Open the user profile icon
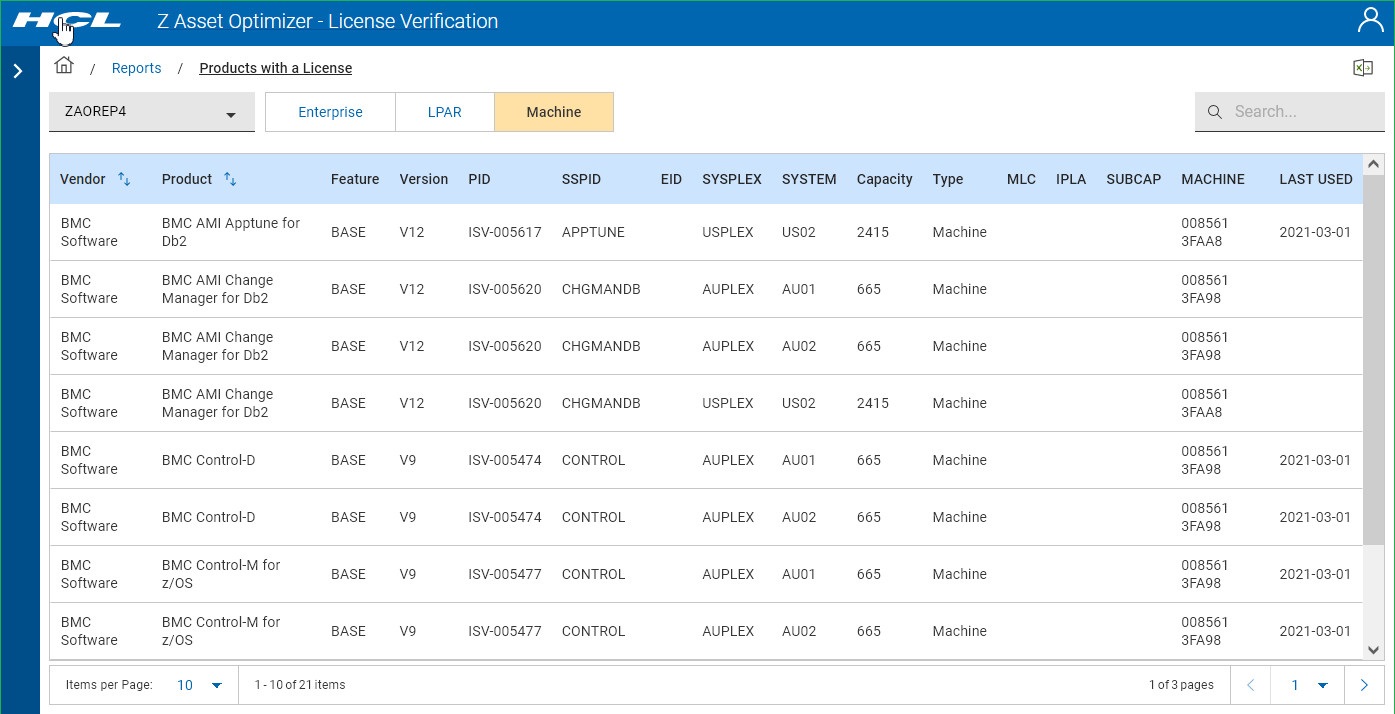The height and width of the screenshot is (714, 1395). 1370,21
